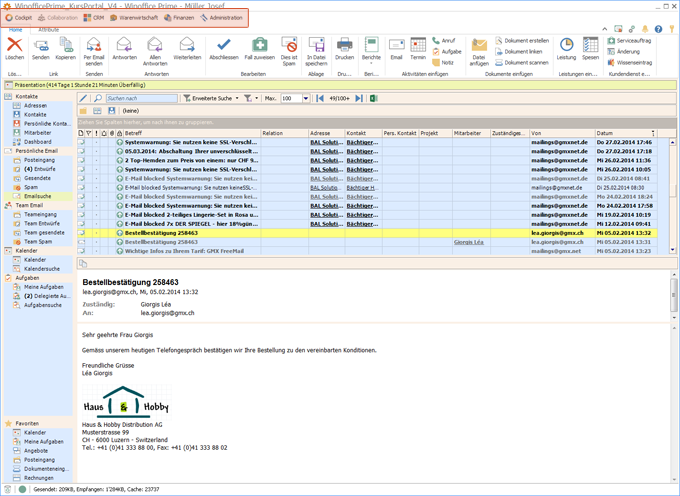The height and width of the screenshot is (496, 680).
Task: Open the Finanzen module
Action: pyautogui.click(x=179, y=18)
